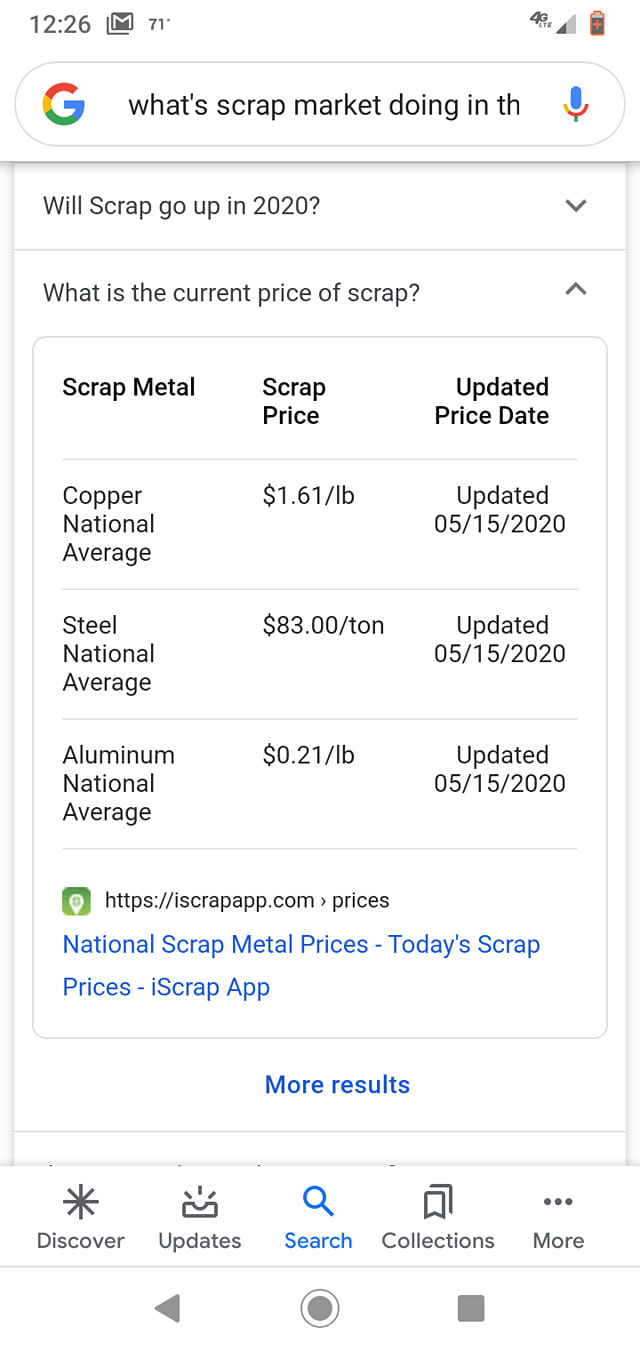
Task: Tap the search query input field
Action: (x=324, y=105)
